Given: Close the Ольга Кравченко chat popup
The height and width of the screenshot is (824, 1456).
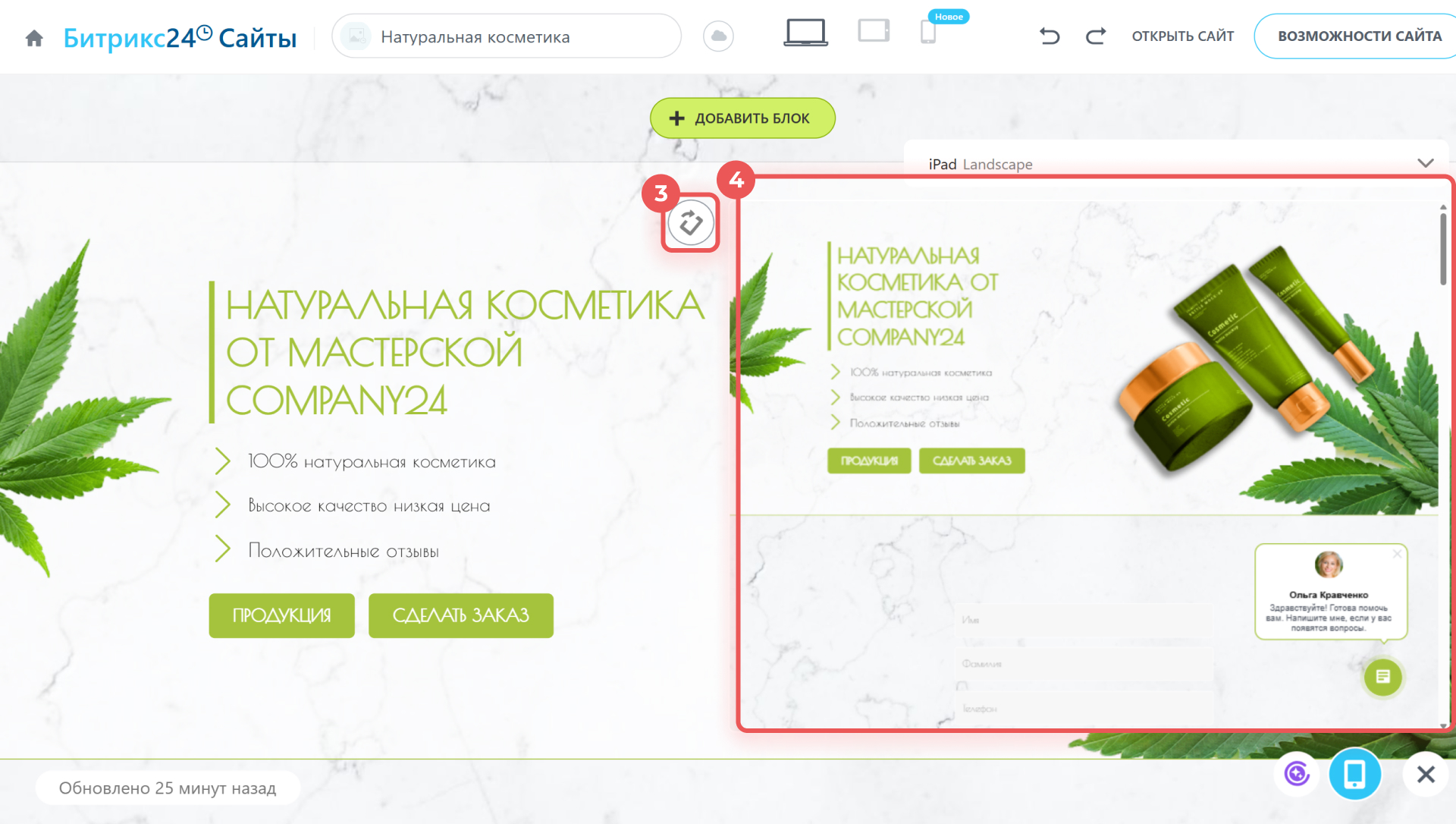Looking at the screenshot, I should tap(1397, 554).
